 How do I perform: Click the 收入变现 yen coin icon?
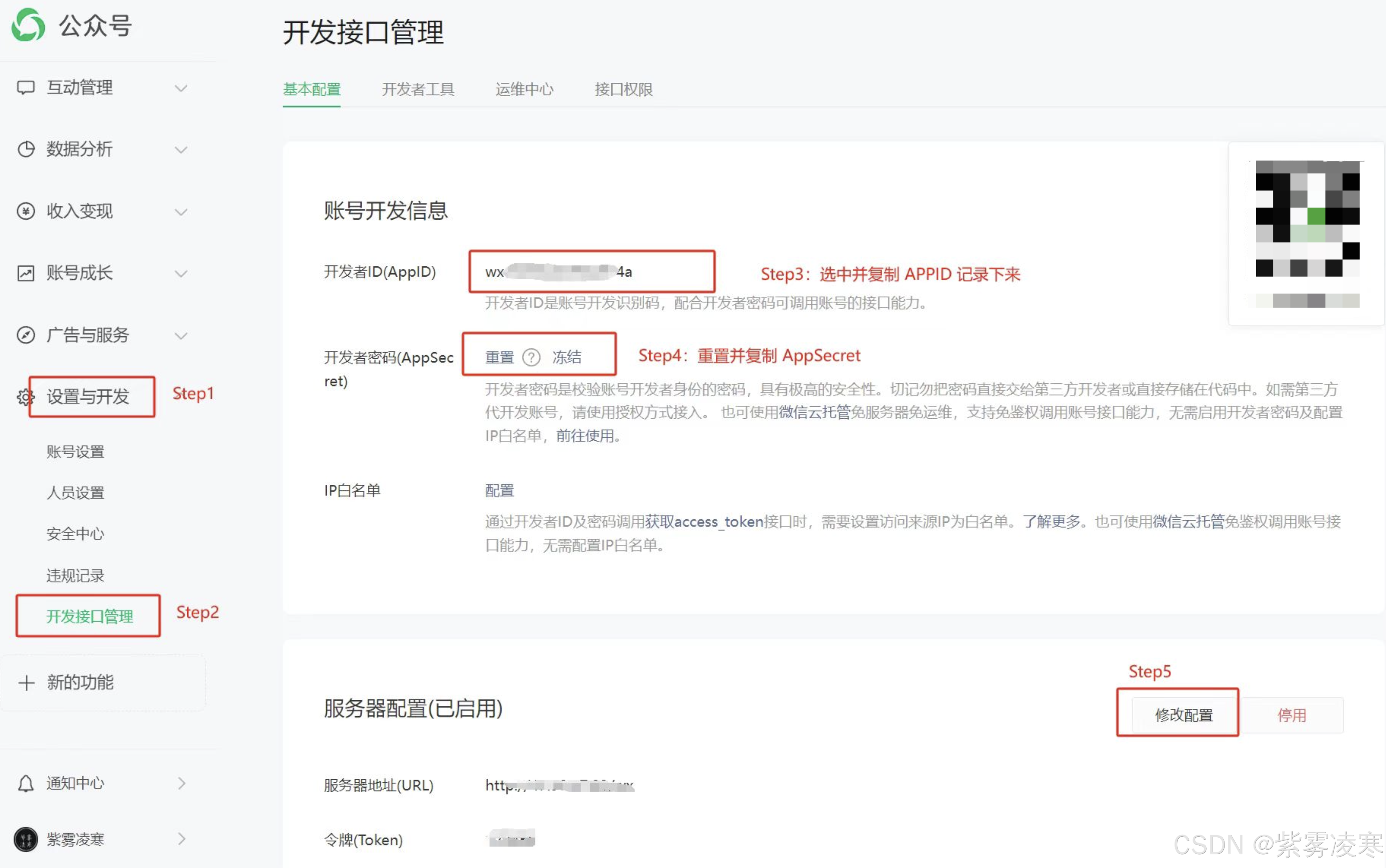26,211
